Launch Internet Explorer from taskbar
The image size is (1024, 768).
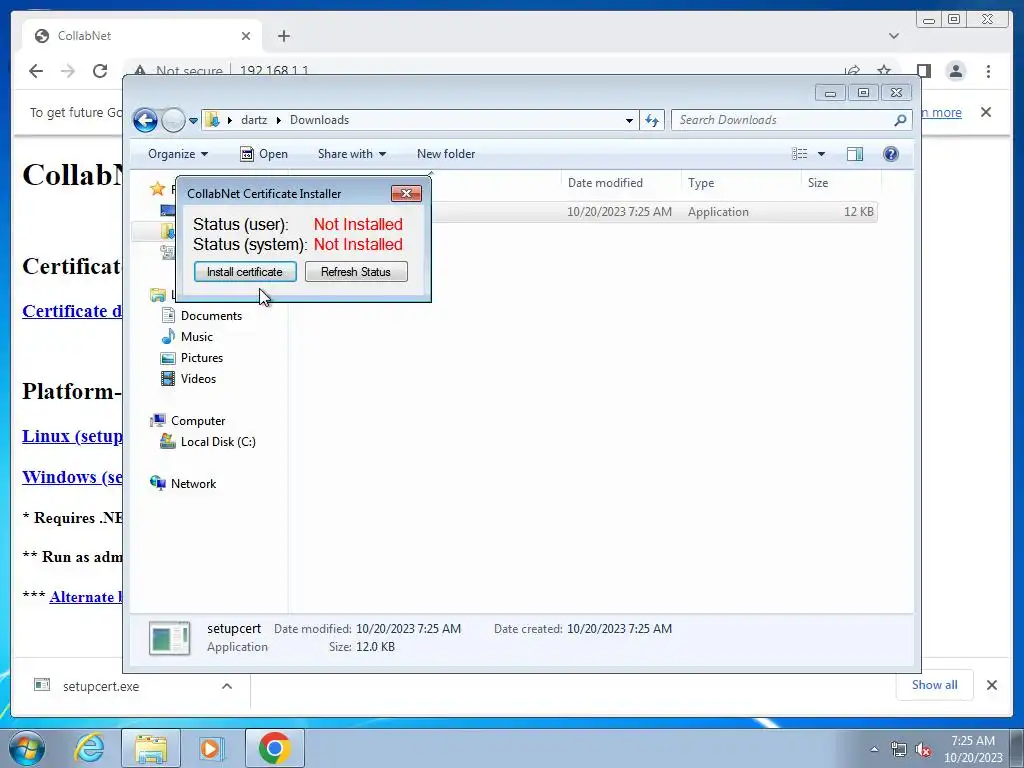89,748
